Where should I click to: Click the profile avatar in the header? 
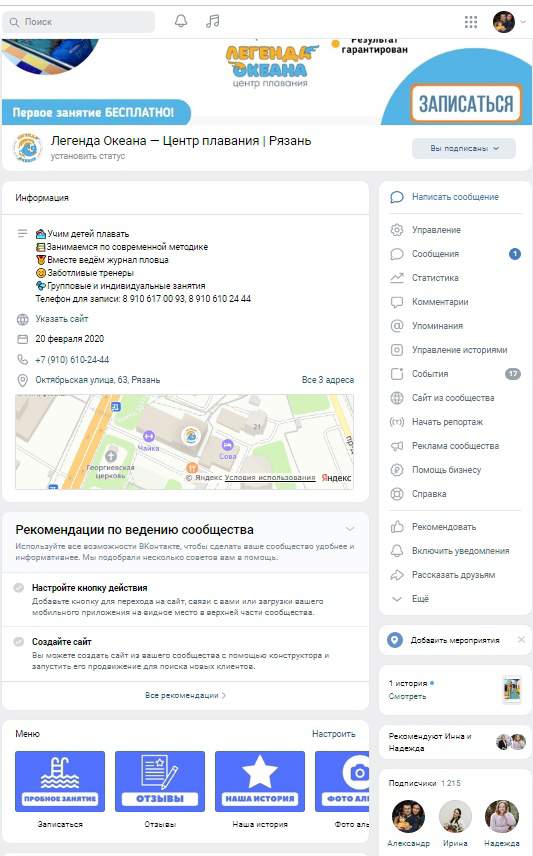click(504, 22)
